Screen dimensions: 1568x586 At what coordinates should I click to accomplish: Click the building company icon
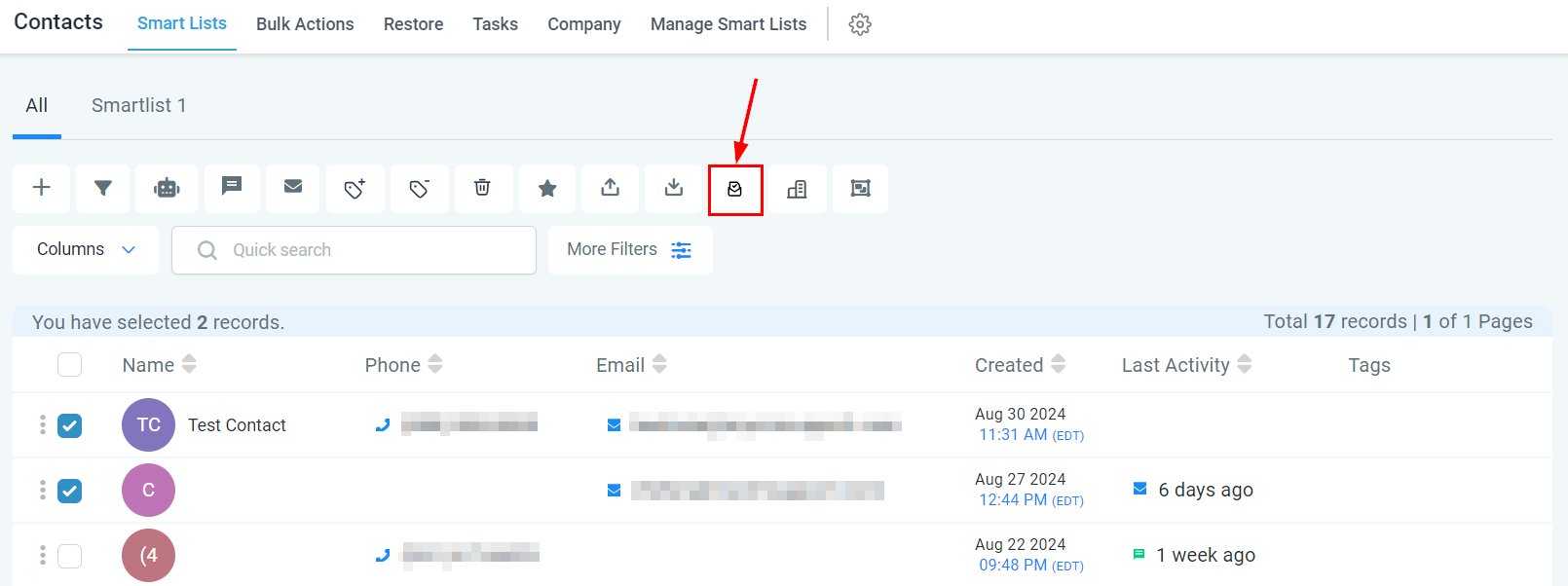click(x=797, y=189)
